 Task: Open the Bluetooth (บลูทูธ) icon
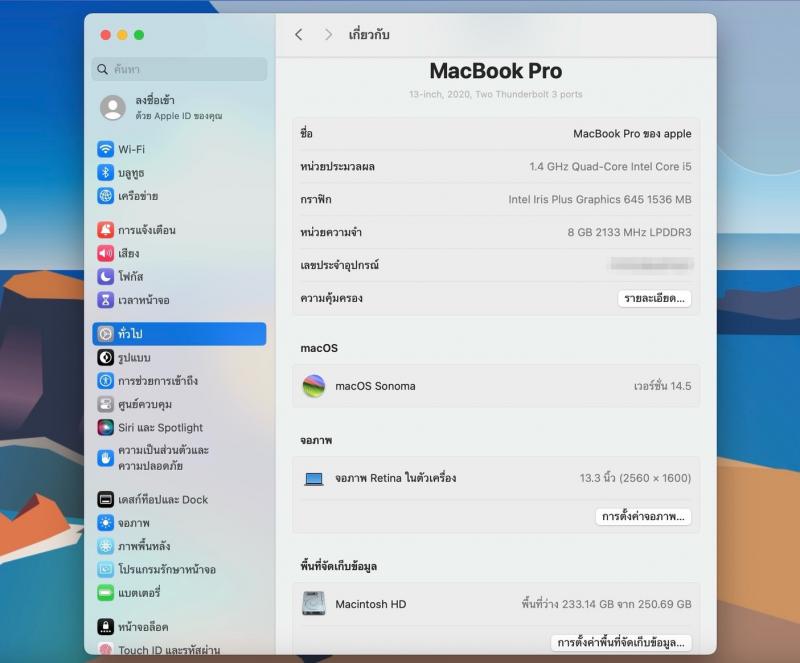[106, 173]
